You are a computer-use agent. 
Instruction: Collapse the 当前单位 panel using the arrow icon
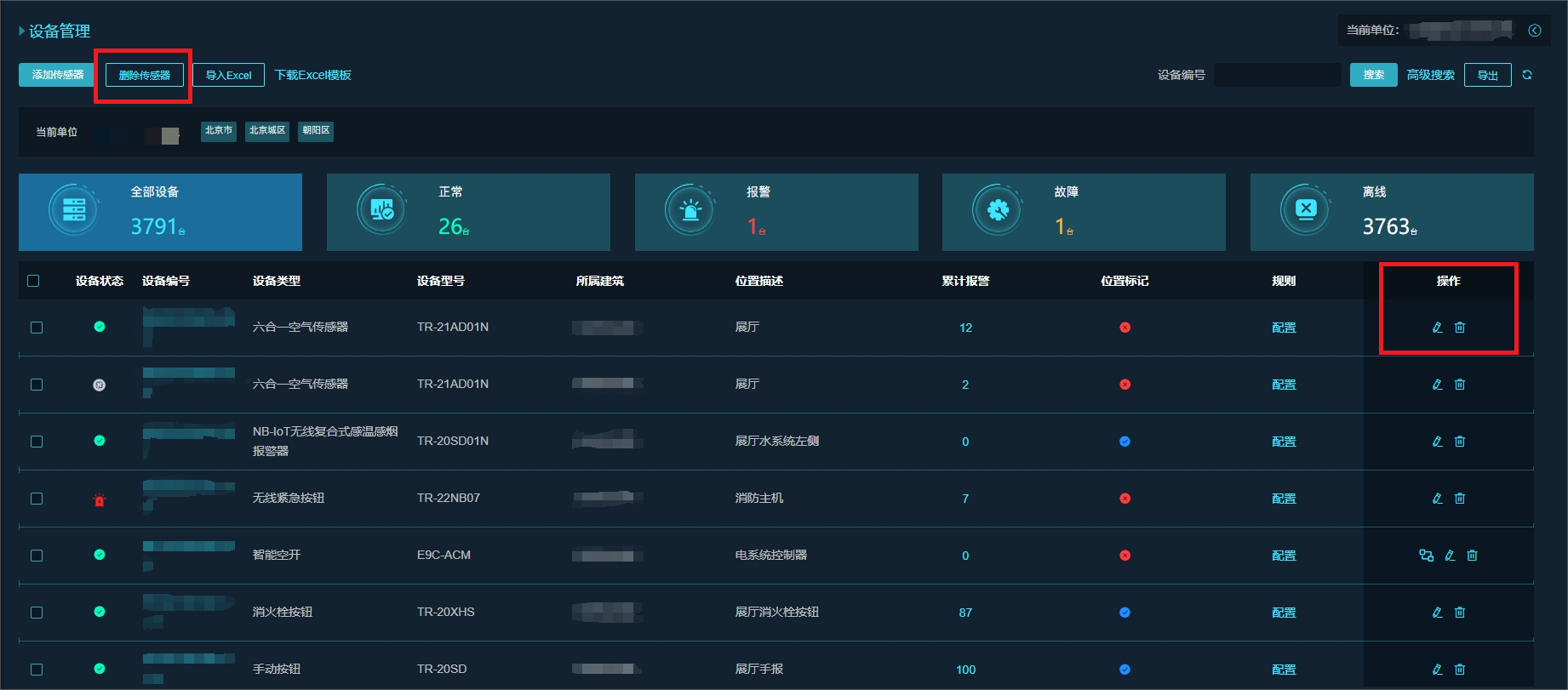[1535, 31]
